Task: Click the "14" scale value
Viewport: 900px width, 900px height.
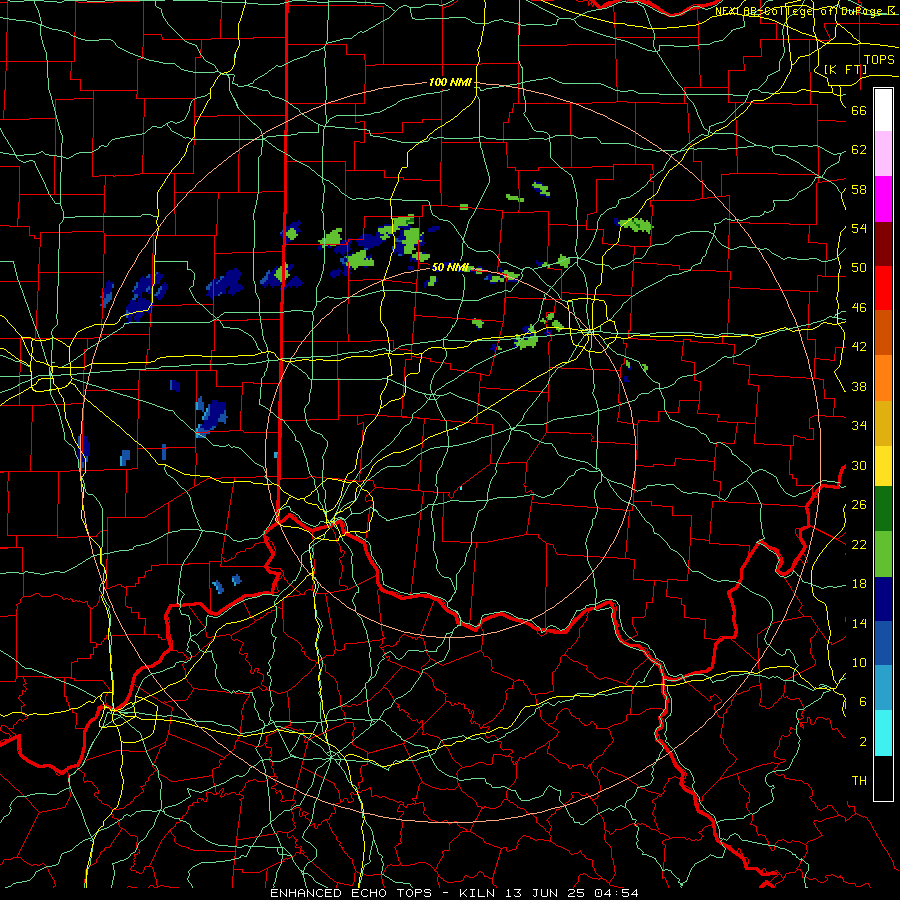Action: [859, 623]
